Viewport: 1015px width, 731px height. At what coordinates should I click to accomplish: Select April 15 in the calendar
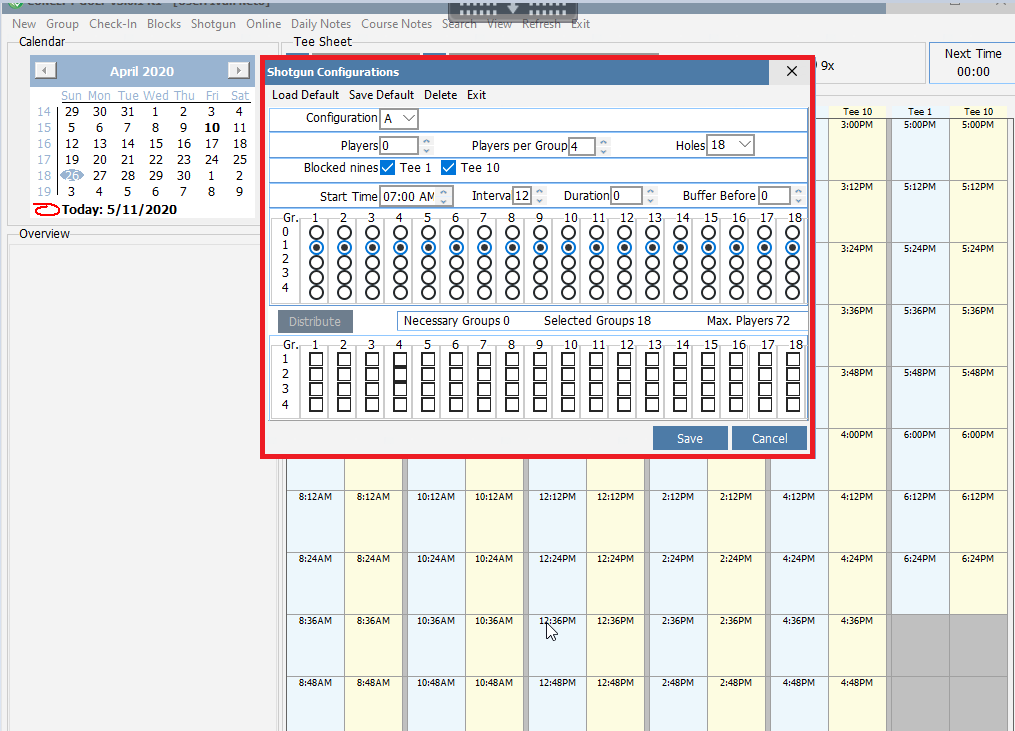click(156, 144)
